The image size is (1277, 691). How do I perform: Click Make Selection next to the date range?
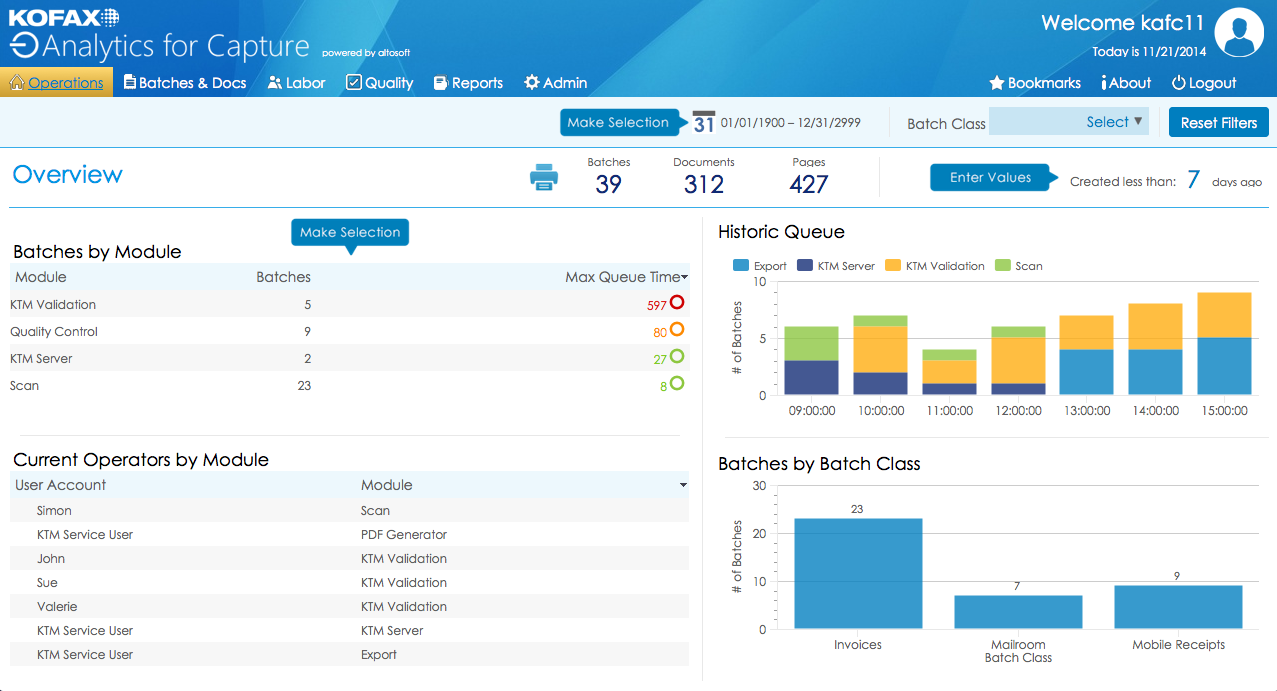click(x=618, y=122)
